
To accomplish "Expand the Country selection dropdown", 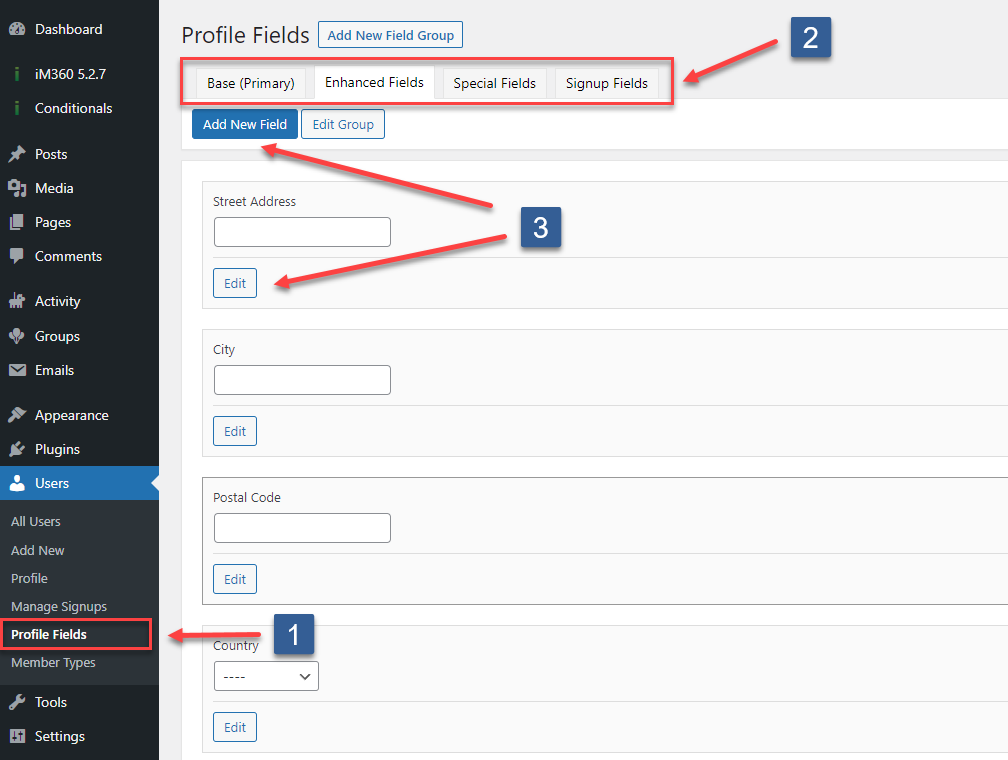I will click(266, 676).
